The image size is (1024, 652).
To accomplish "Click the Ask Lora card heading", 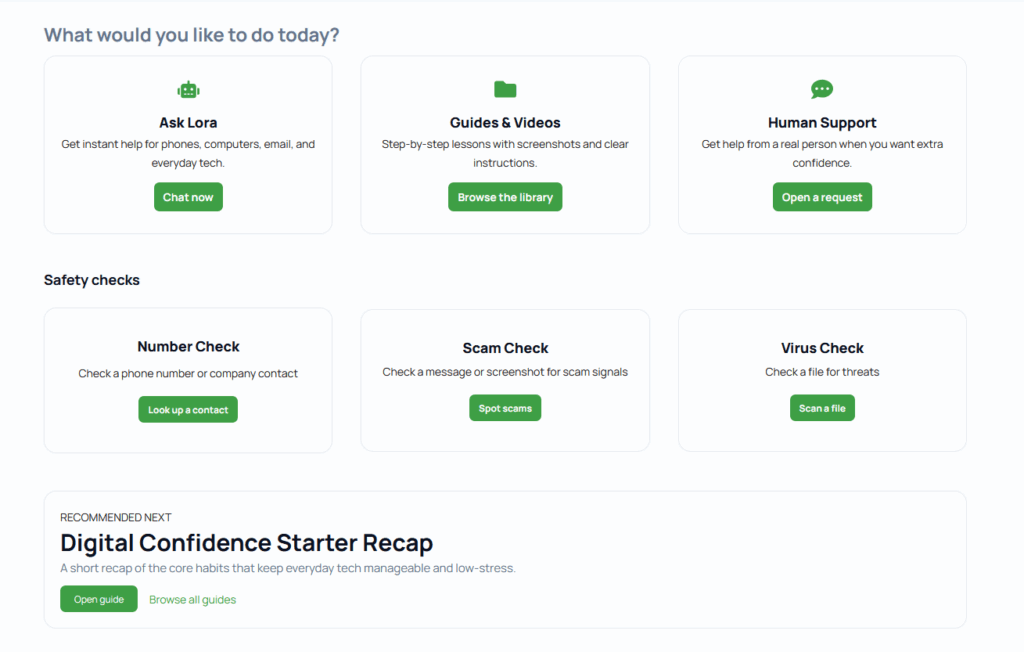I will coord(188,122).
